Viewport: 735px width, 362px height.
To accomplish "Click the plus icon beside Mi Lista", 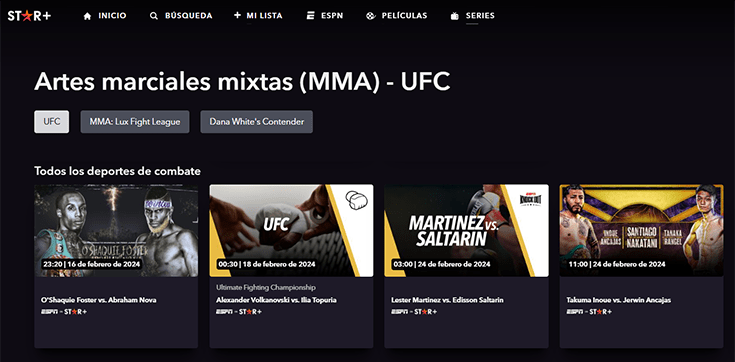I will [x=237, y=15].
